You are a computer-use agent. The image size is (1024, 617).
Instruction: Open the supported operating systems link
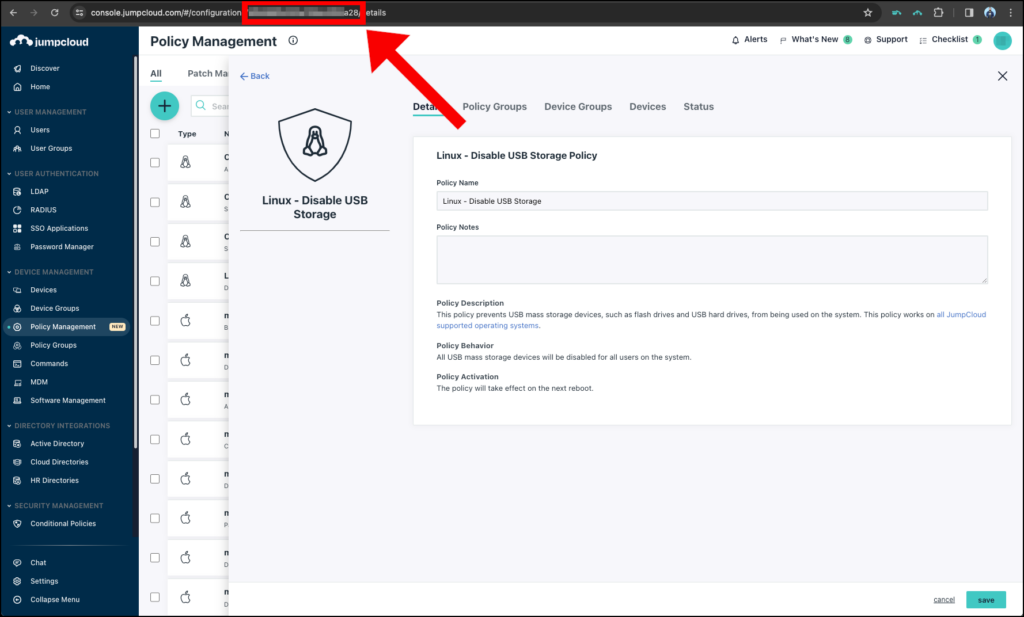coord(489,325)
